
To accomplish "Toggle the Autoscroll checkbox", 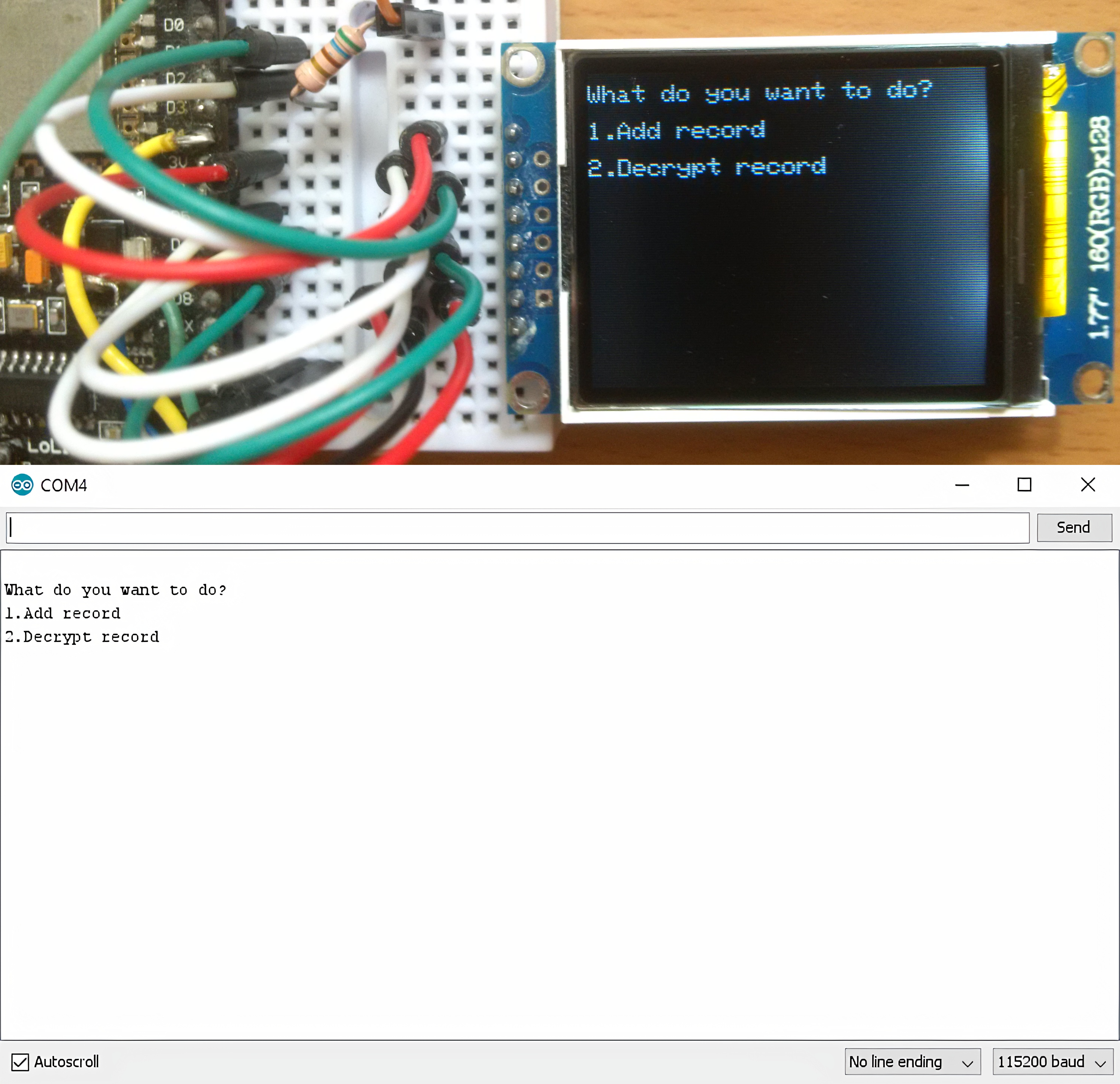I will point(20,1062).
